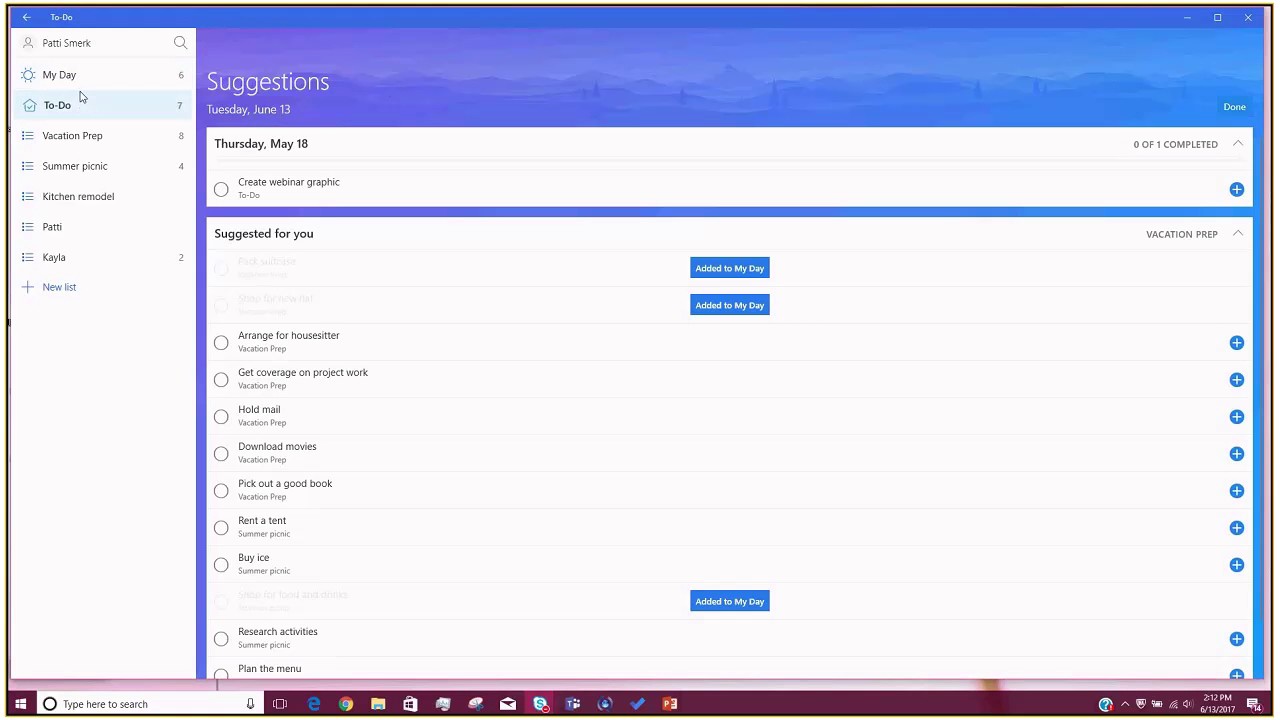This screenshot has height=720, width=1280.
Task: Check off the Hold mail task
Action: pyautogui.click(x=221, y=417)
